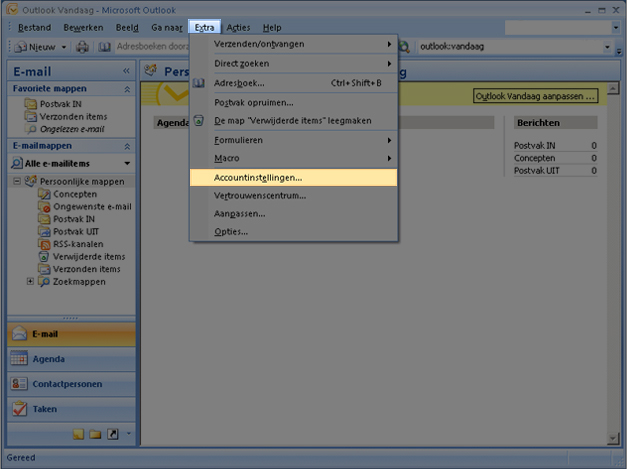This screenshot has height=469, width=627.
Task: Open Direct zoeken submenu
Action: tap(294, 64)
